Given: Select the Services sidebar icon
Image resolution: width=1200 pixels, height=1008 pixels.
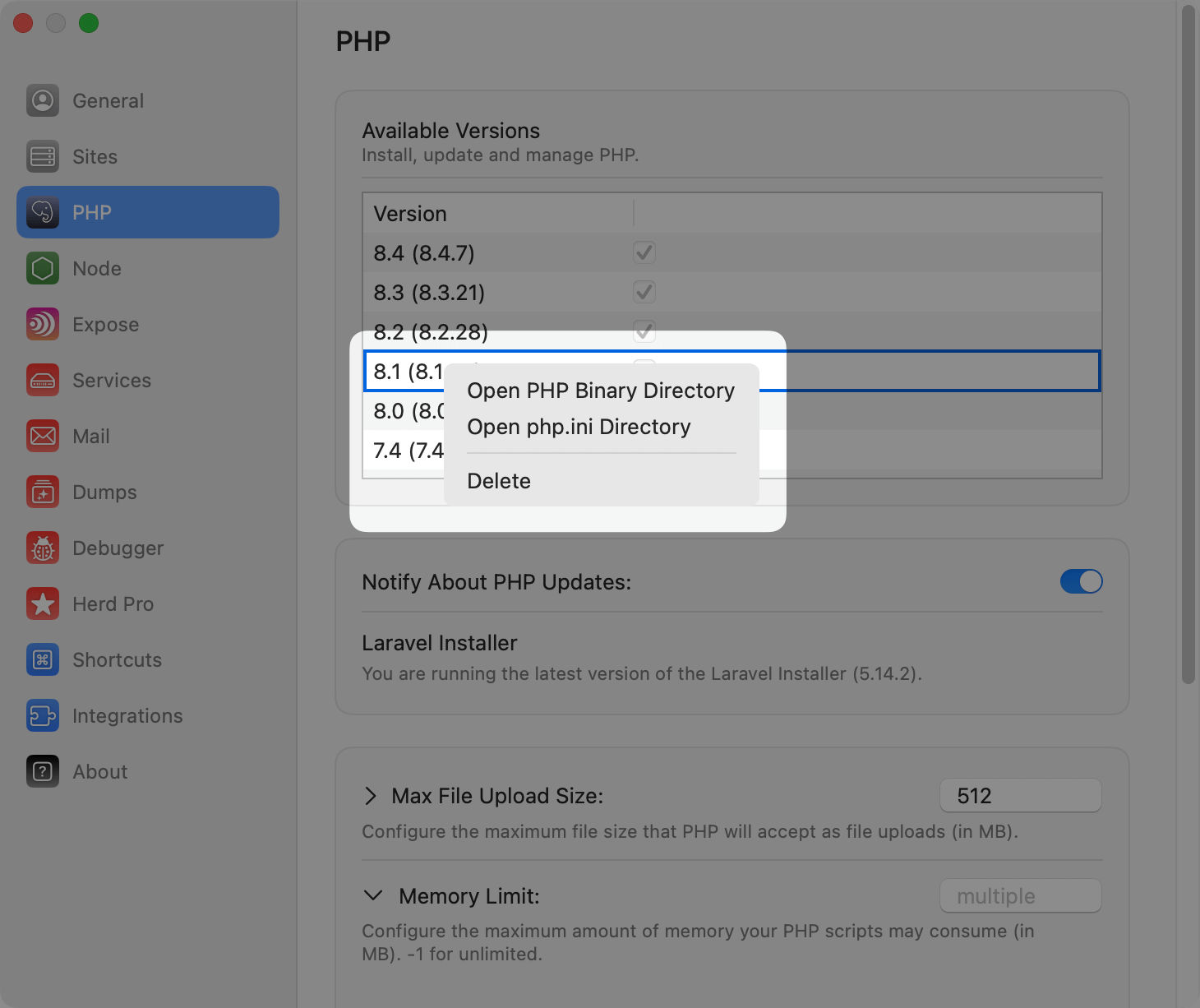Looking at the screenshot, I should point(43,380).
